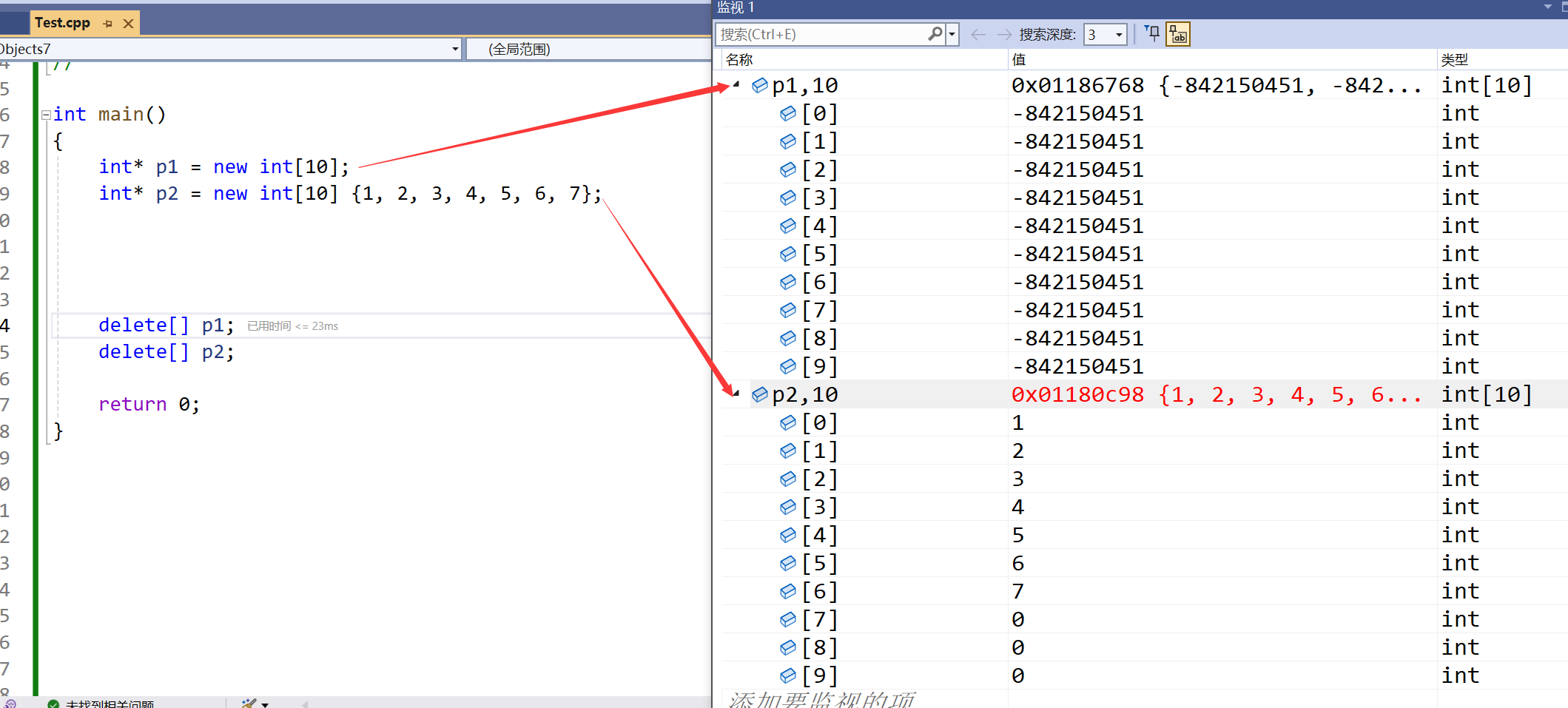This screenshot has width=1568, height=708.
Task: Click value 4 of p2 element [3]
Action: 1018,508
